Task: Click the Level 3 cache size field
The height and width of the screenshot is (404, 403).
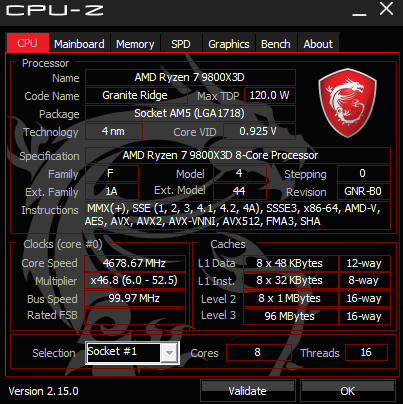Action: (290, 316)
